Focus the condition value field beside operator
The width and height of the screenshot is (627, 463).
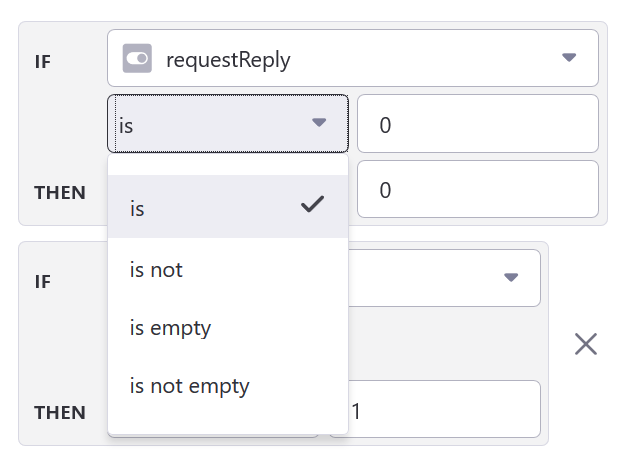click(x=477, y=124)
